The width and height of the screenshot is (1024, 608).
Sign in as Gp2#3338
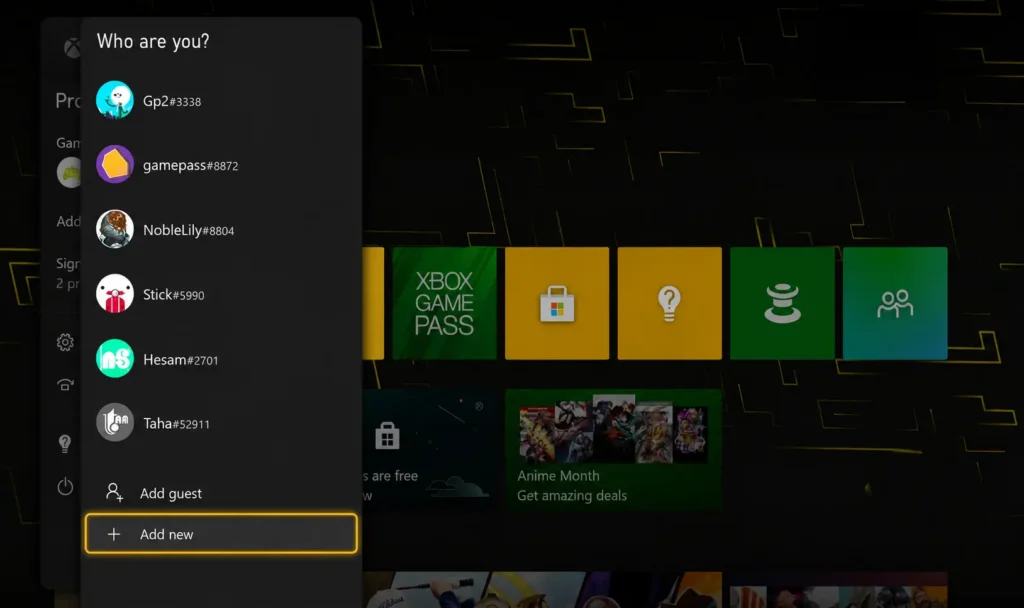click(x=221, y=101)
